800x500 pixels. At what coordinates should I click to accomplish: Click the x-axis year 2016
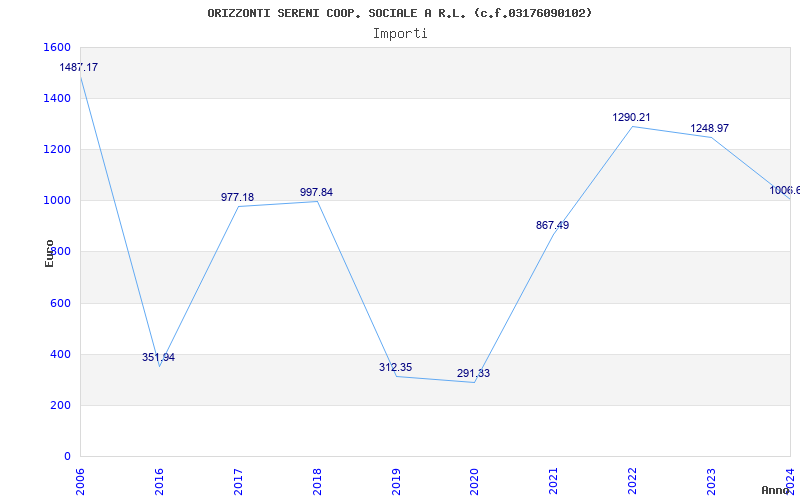(x=159, y=481)
